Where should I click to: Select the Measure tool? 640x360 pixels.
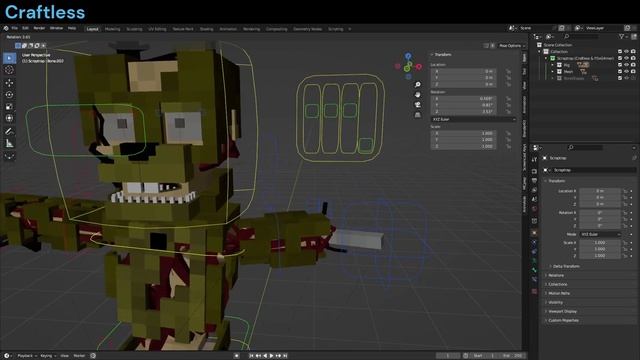coord(9,143)
